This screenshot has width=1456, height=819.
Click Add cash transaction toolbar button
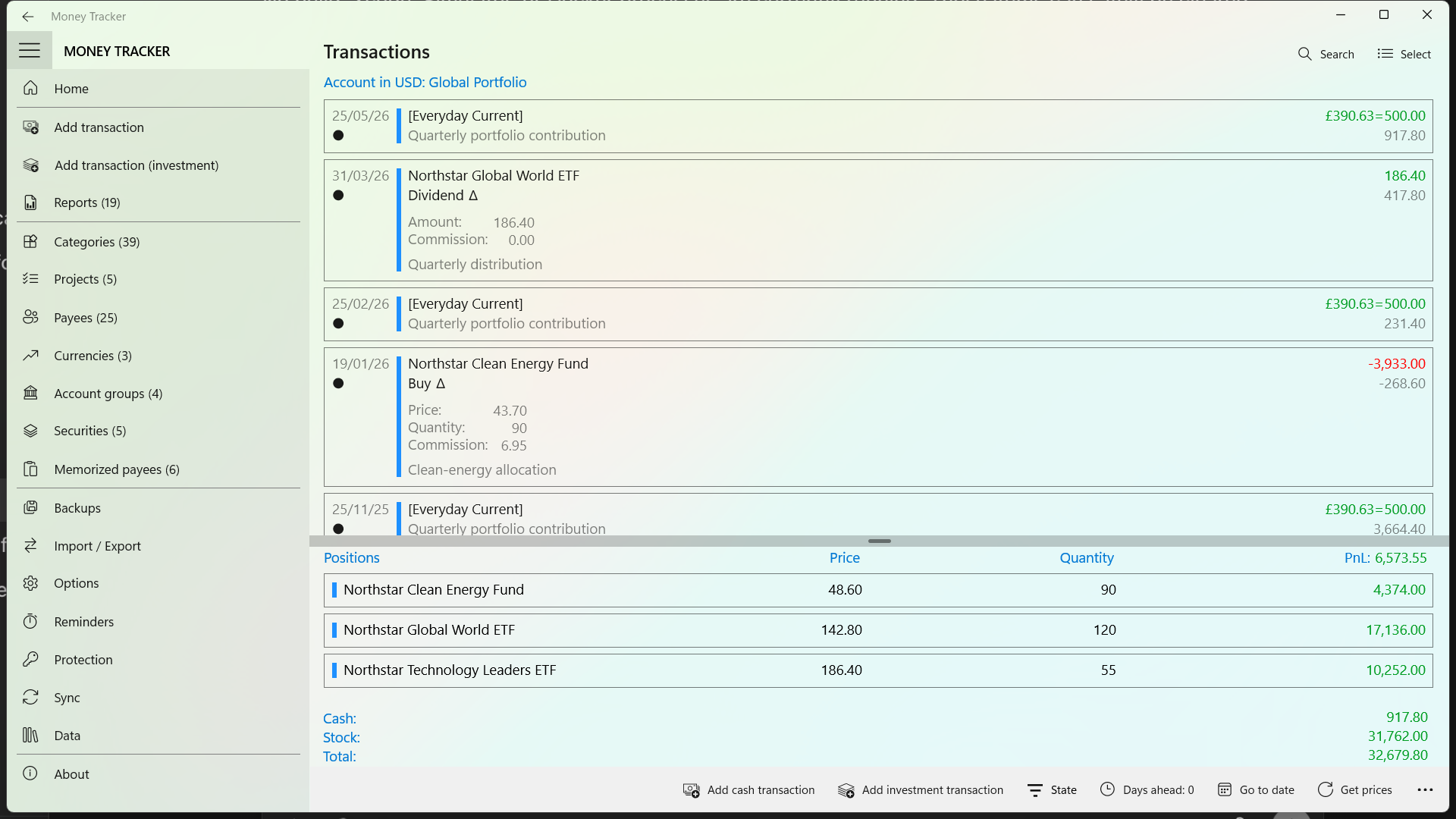[749, 789]
